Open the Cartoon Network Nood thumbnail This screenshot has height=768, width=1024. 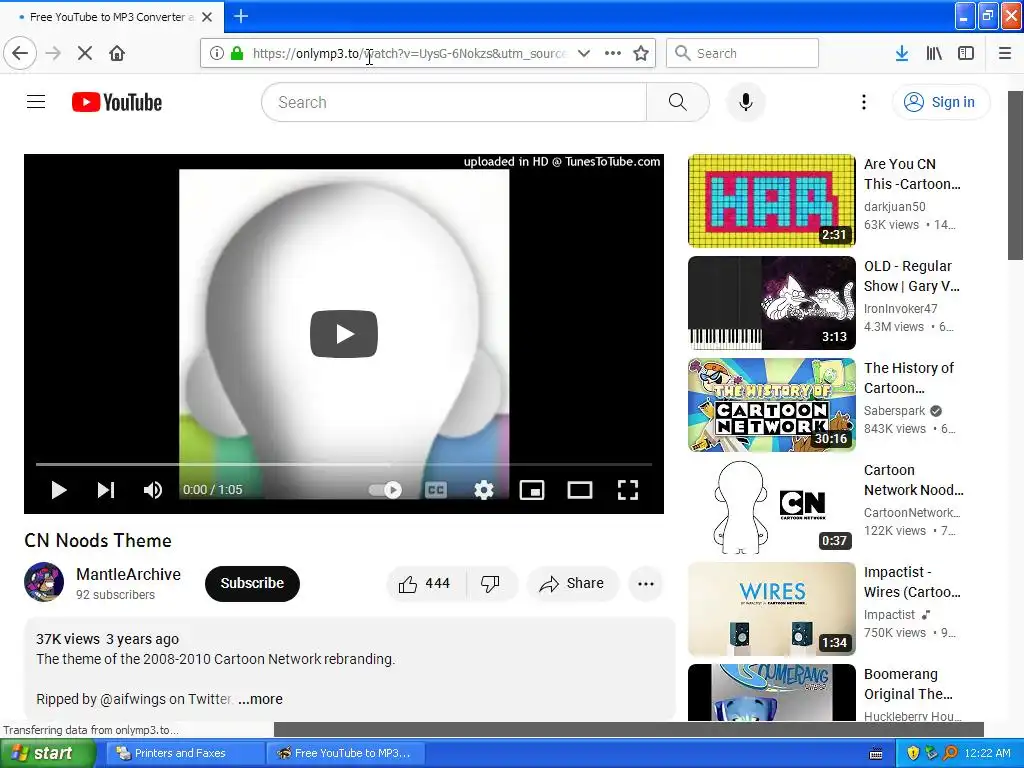point(771,507)
